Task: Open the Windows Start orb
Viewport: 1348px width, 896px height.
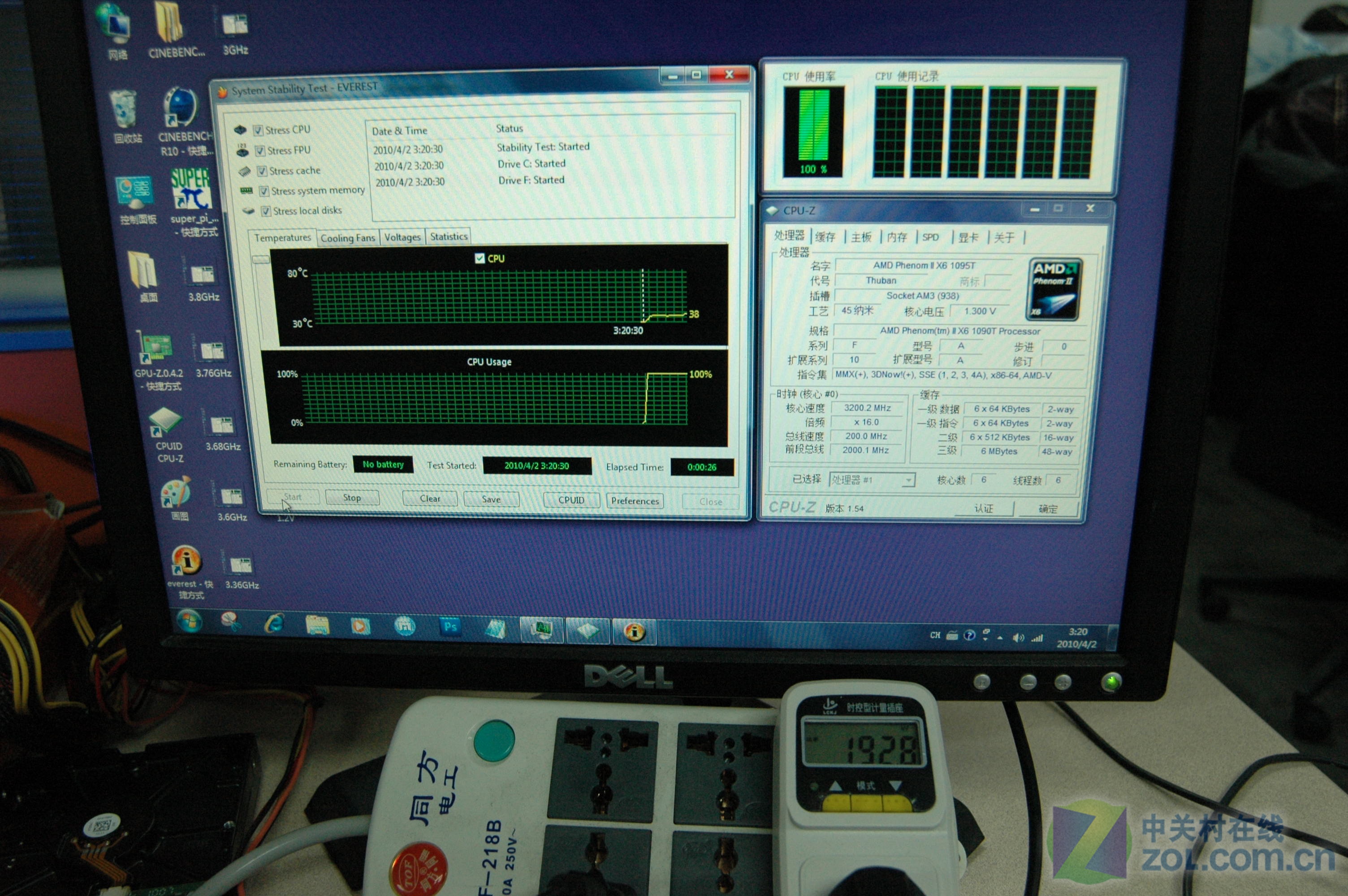Action: tap(189, 621)
